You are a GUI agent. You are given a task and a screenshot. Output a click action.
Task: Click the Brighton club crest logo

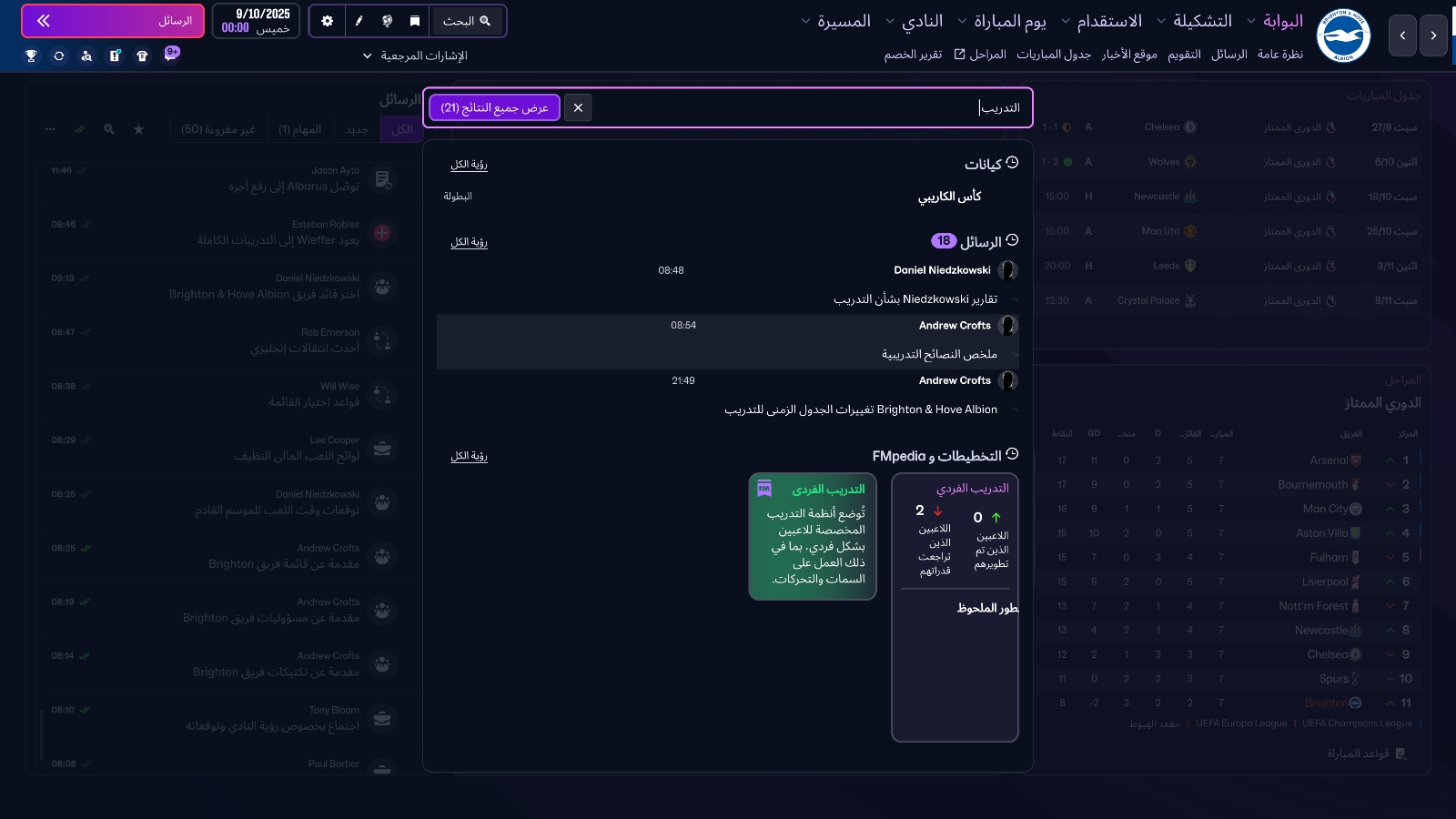point(1343,35)
